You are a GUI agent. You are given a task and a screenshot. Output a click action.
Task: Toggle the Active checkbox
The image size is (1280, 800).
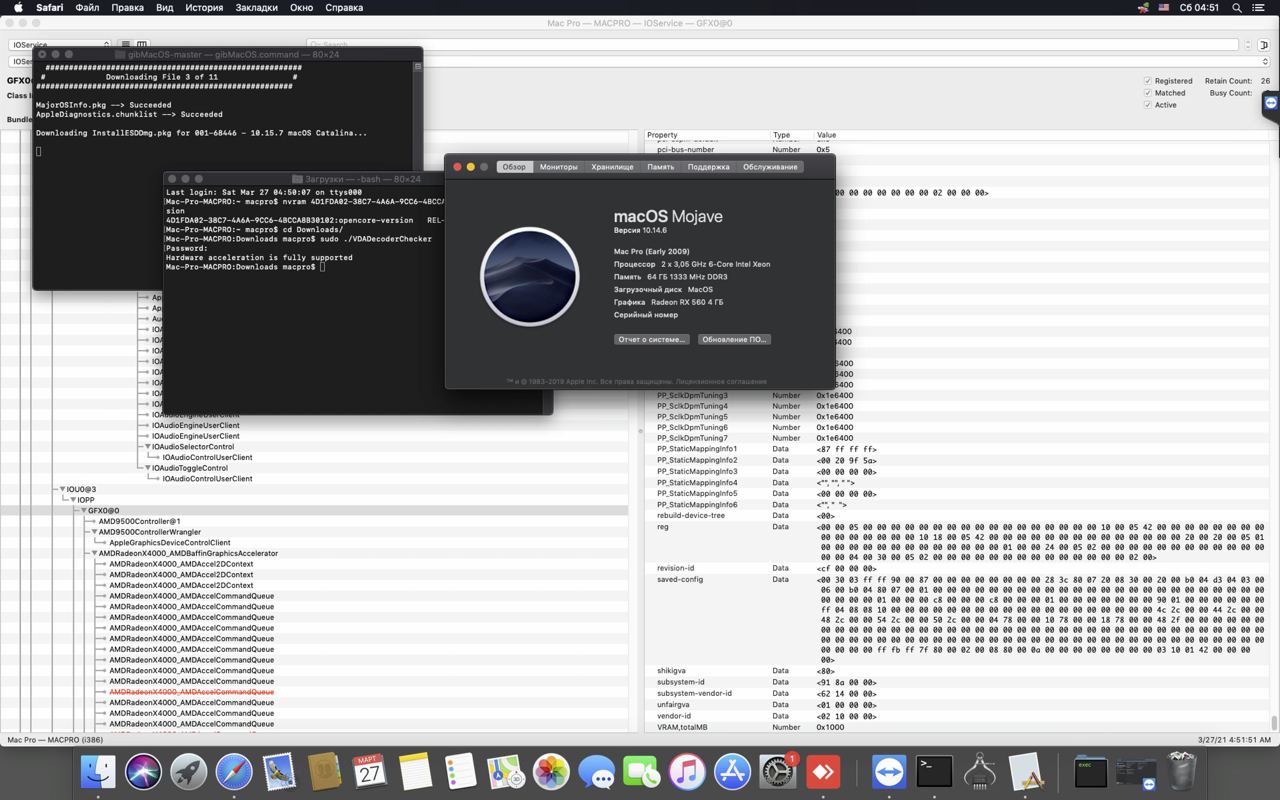click(1147, 105)
